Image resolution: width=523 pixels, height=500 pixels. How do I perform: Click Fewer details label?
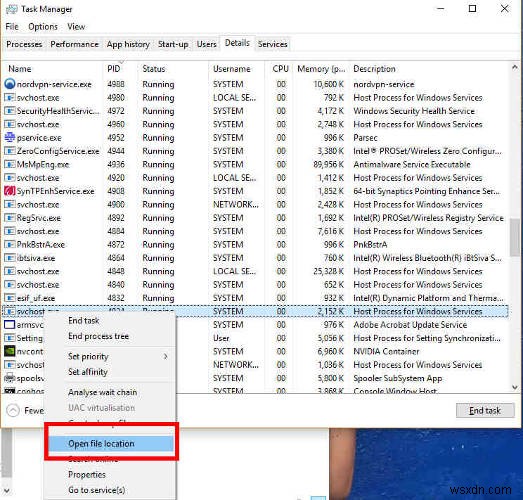(34, 410)
